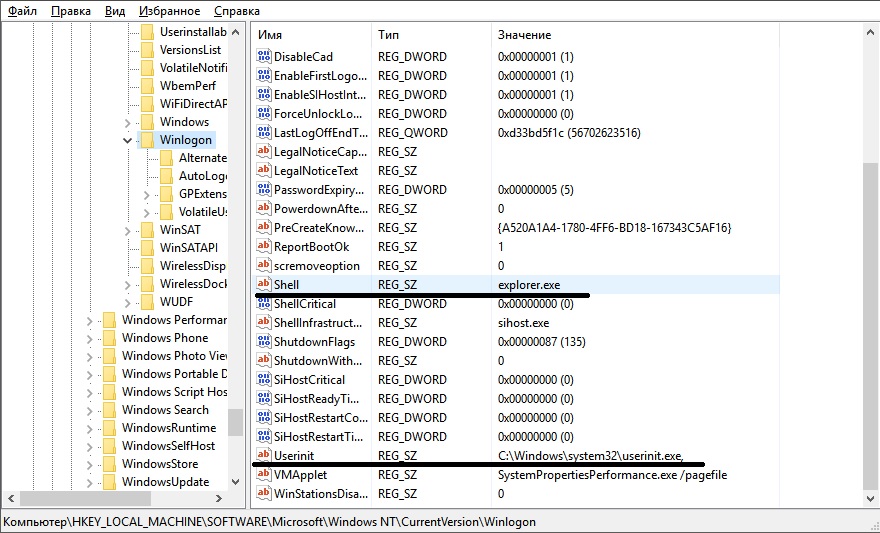Expand the WindowsUpdate key
This screenshot has height=533, width=880.
click(x=90, y=482)
